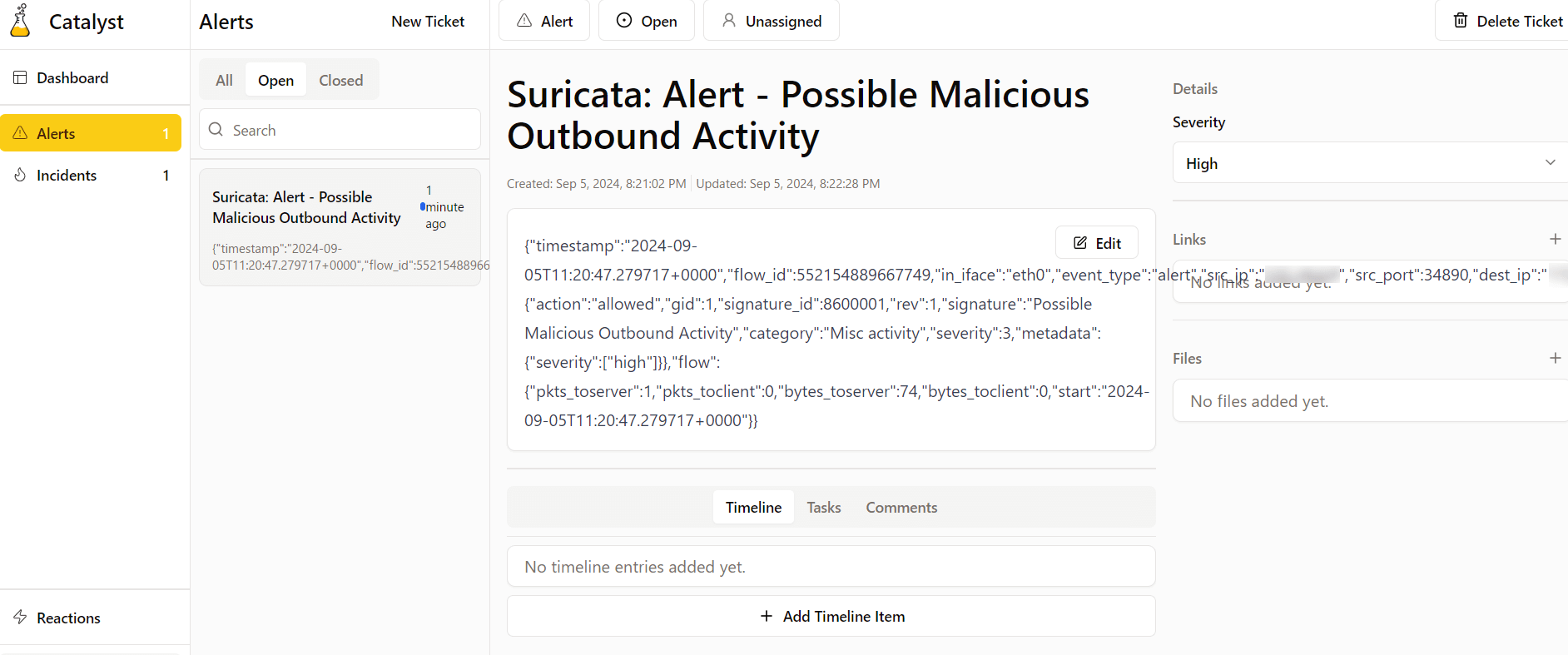Switch to the Comments tab
Viewport: 1568px width, 655px height.
tap(901, 508)
